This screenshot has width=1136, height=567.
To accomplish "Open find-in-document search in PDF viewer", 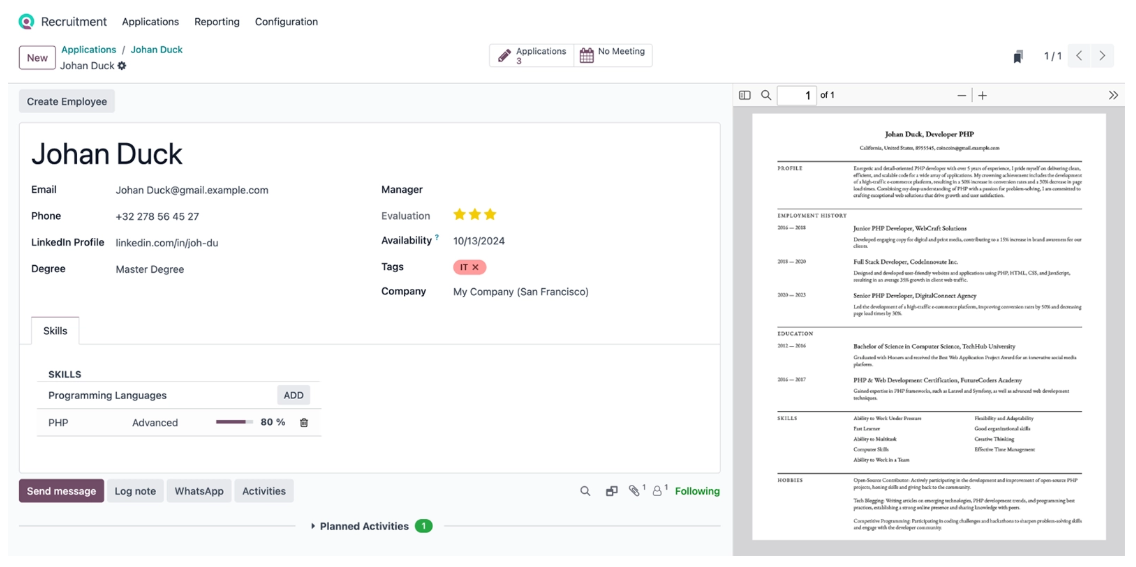I will (x=766, y=95).
